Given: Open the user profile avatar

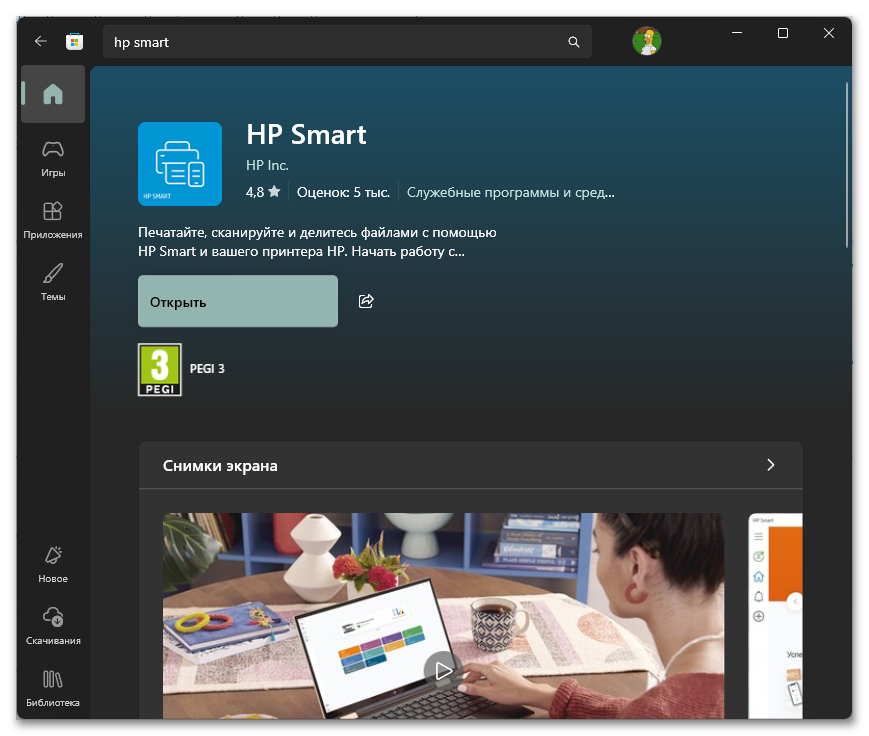Looking at the screenshot, I should [647, 41].
